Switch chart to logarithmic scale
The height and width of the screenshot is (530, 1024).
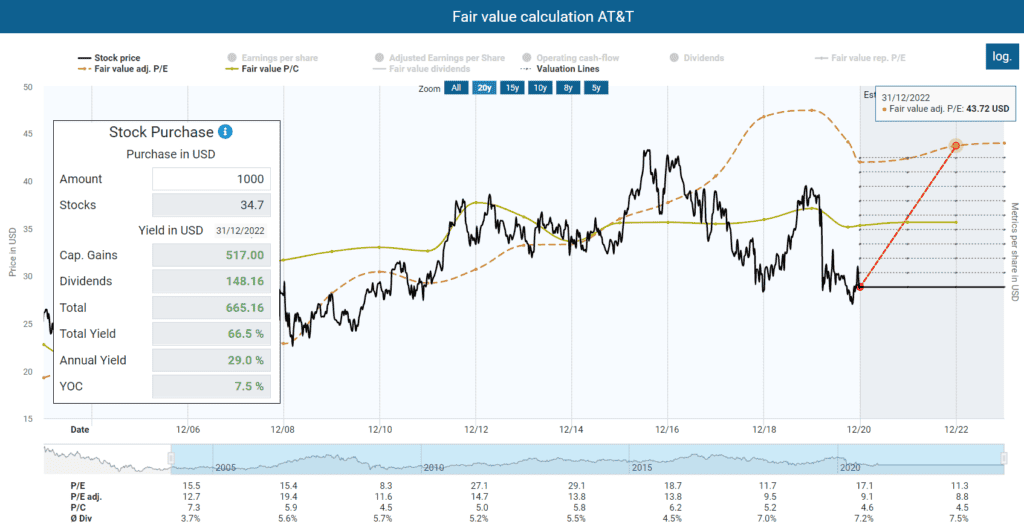[1001, 56]
